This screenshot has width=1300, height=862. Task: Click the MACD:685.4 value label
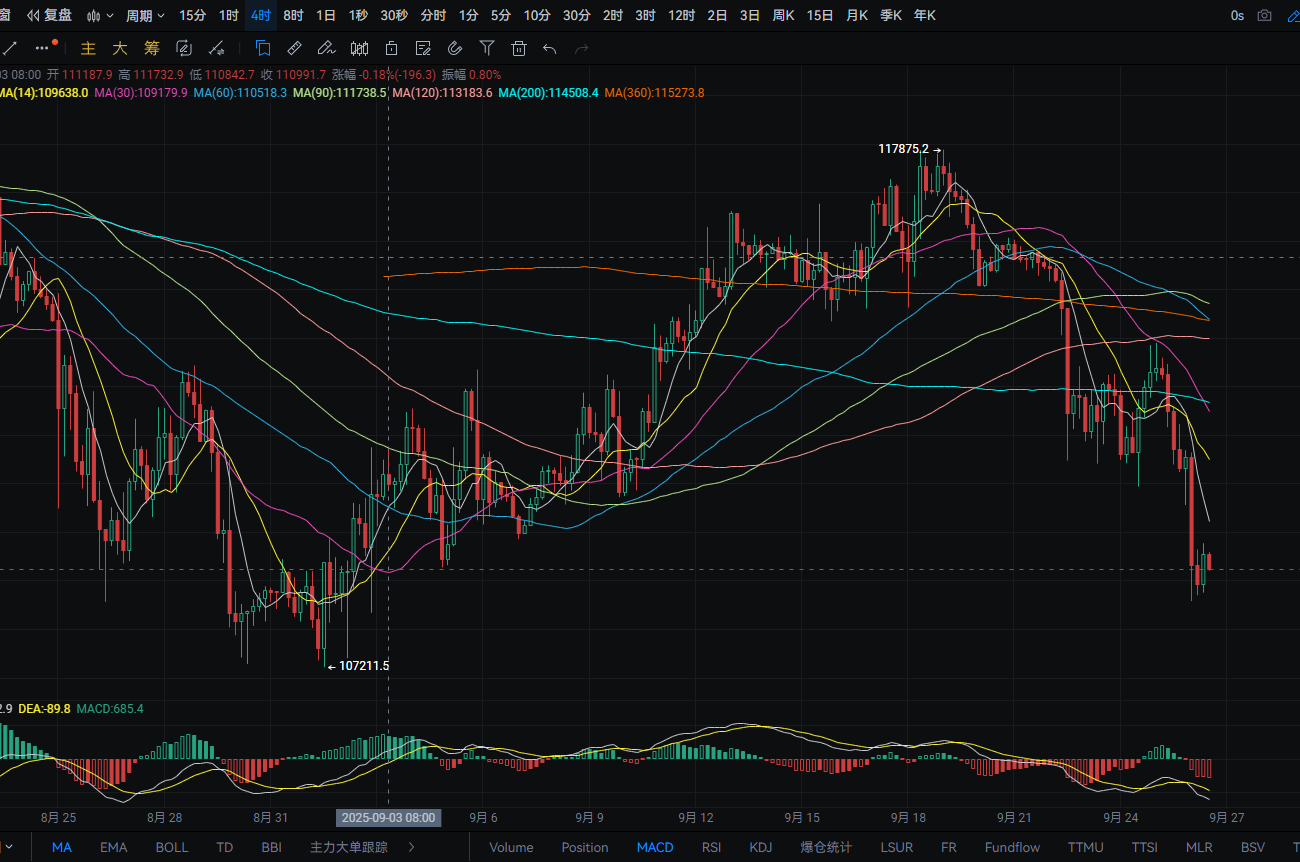click(110, 709)
